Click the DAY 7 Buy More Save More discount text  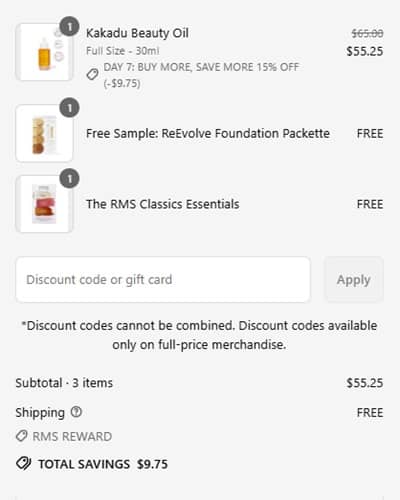pyautogui.click(x=201, y=75)
